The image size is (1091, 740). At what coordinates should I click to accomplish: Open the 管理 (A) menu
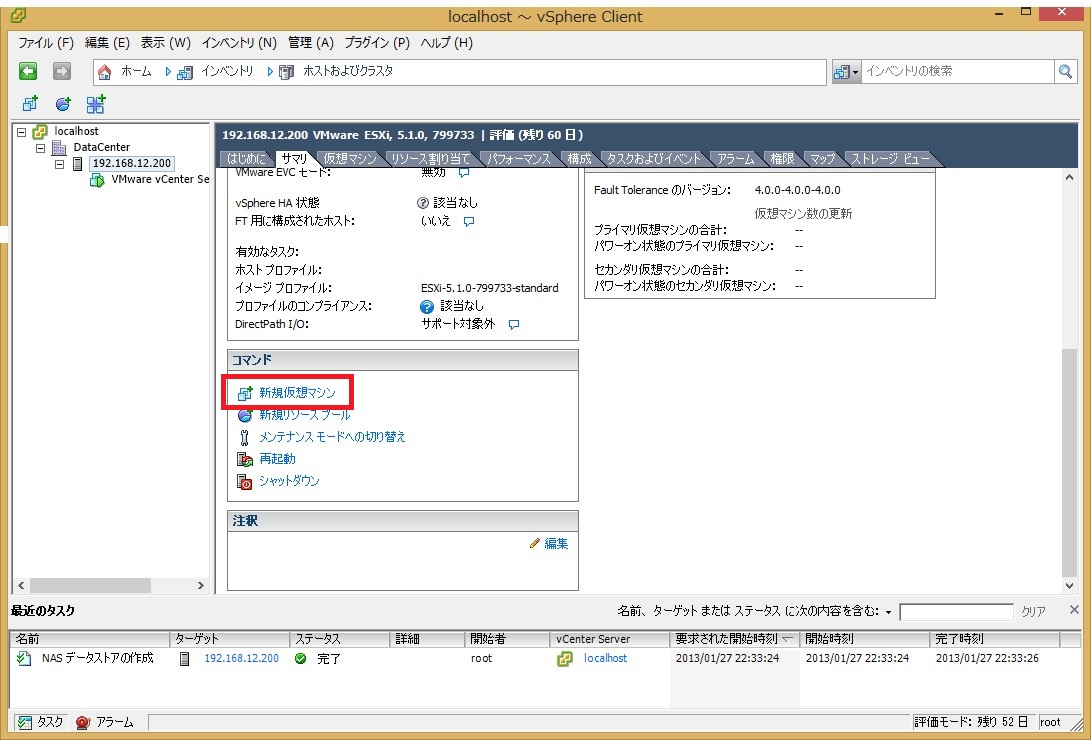[311, 43]
